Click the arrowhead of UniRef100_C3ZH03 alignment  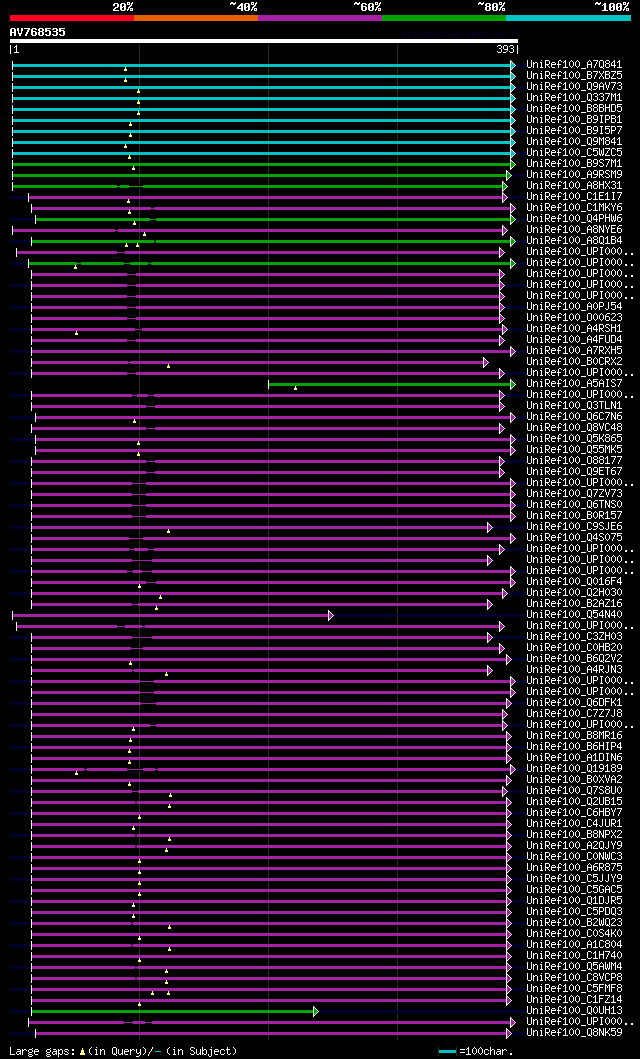click(490, 637)
